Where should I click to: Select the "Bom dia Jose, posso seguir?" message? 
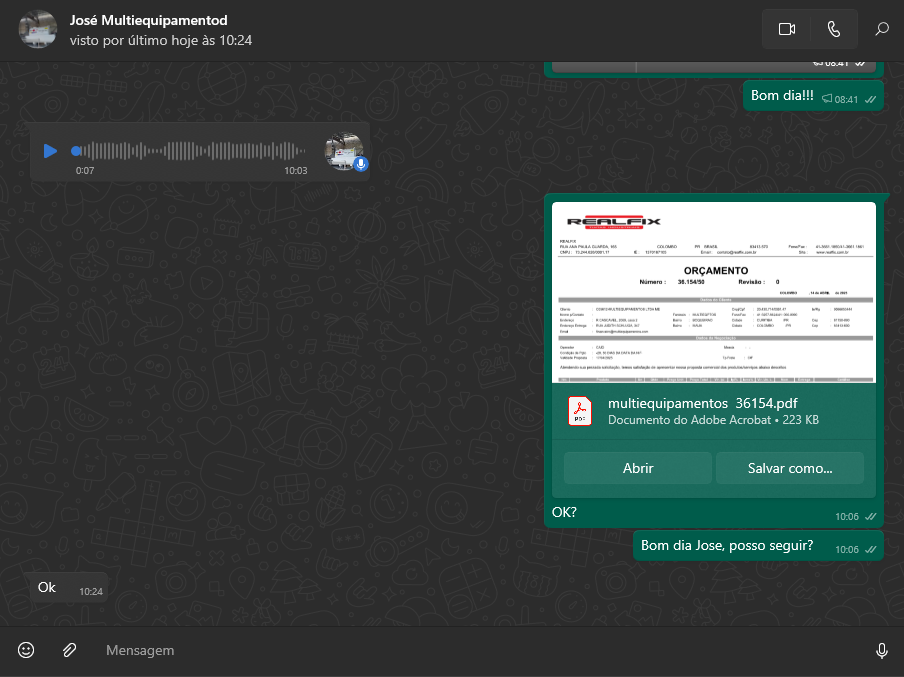click(x=727, y=546)
